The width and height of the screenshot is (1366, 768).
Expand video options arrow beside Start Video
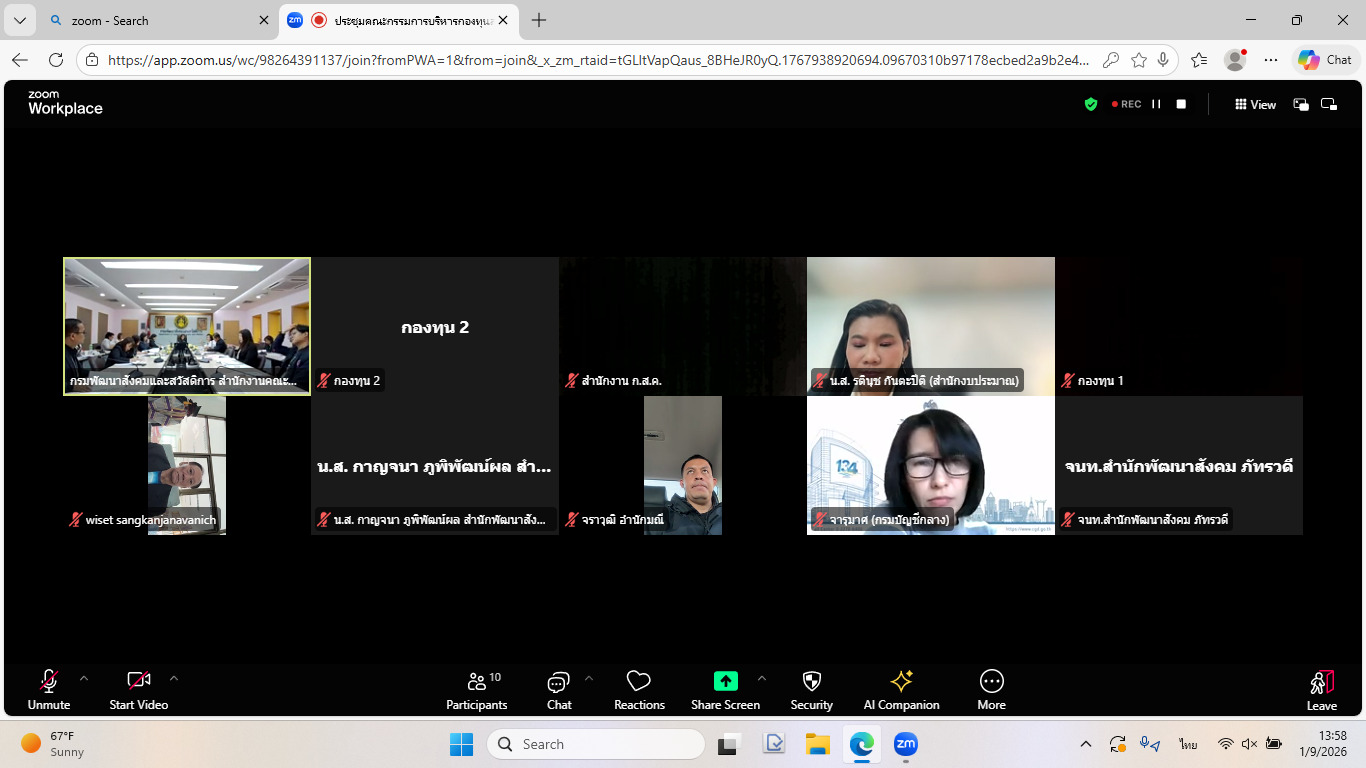[x=174, y=678]
